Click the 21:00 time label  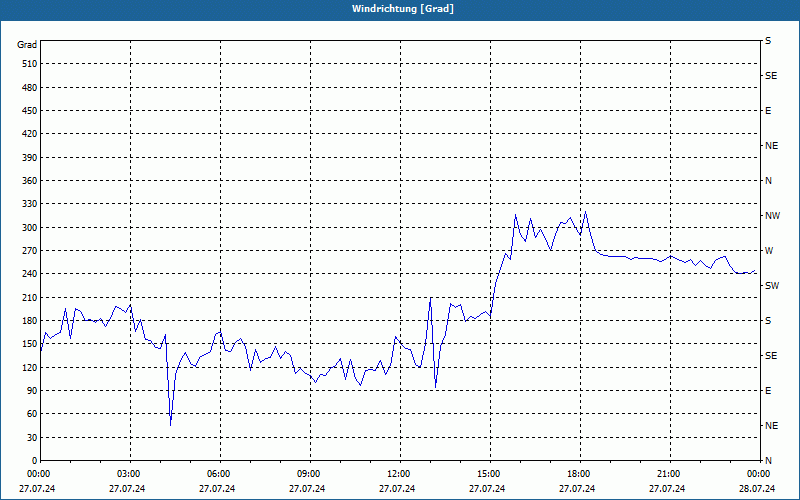point(670,474)
